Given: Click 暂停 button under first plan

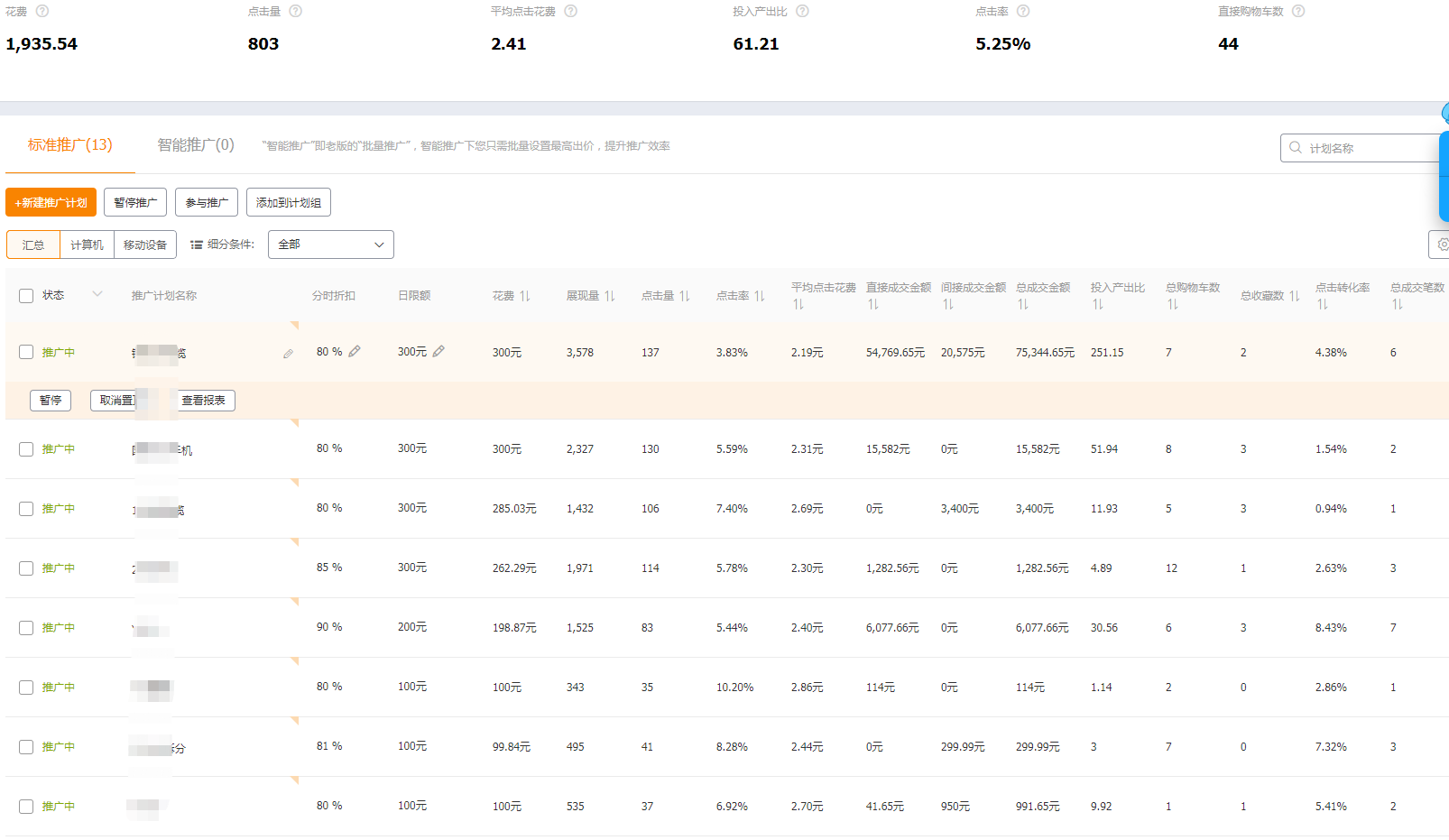Looking at the screenshot, I should coord(51,401).
